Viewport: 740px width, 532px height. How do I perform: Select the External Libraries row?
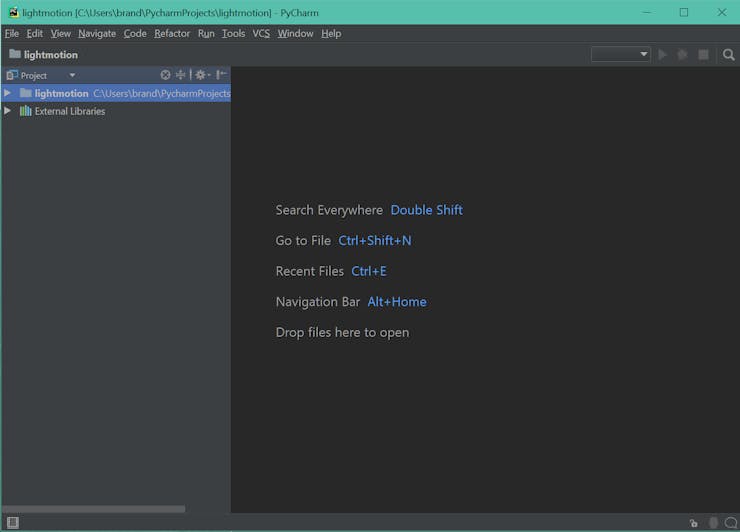click(116, 111)
